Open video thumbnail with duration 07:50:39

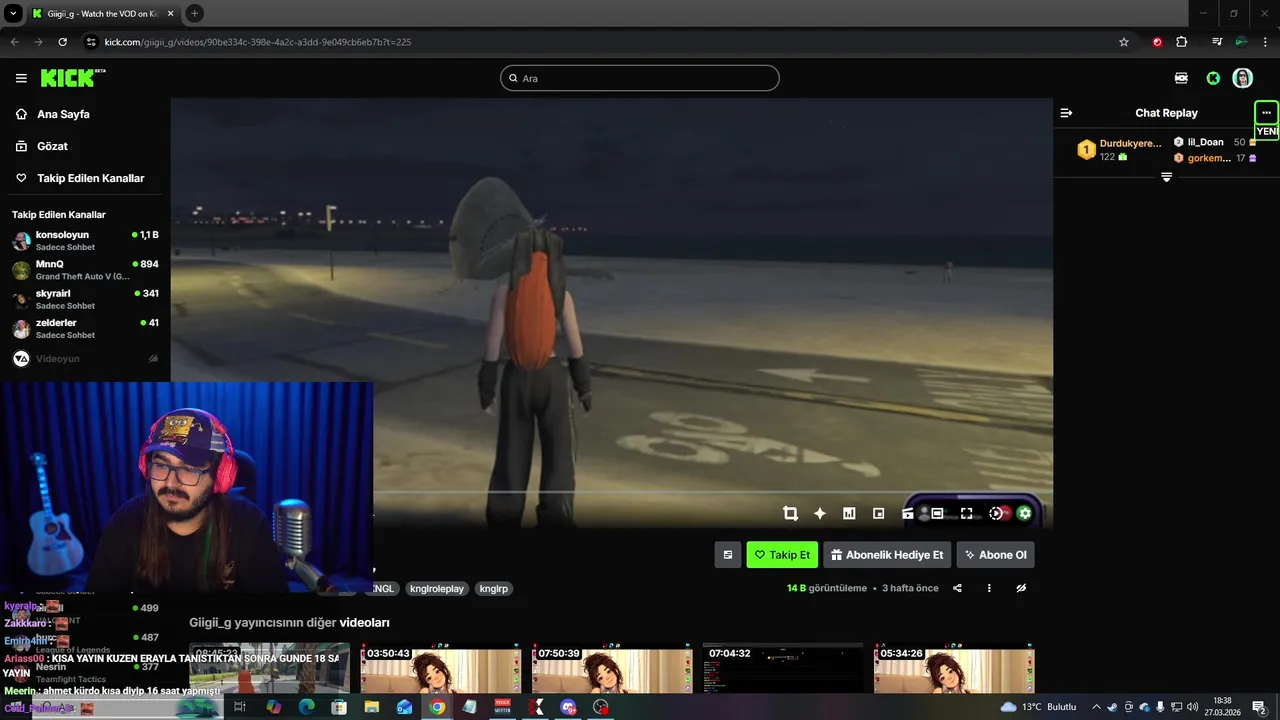point(612,668)
